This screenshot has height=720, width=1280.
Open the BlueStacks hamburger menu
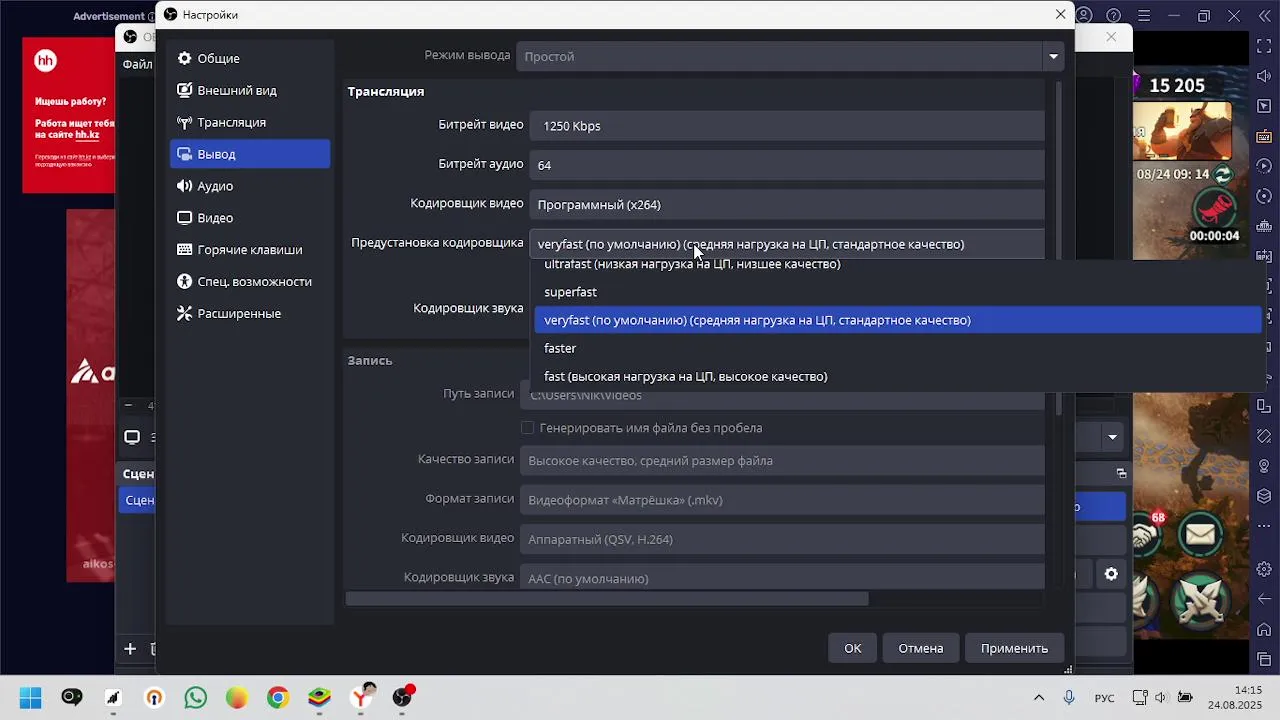click(x=1144, y=15)
